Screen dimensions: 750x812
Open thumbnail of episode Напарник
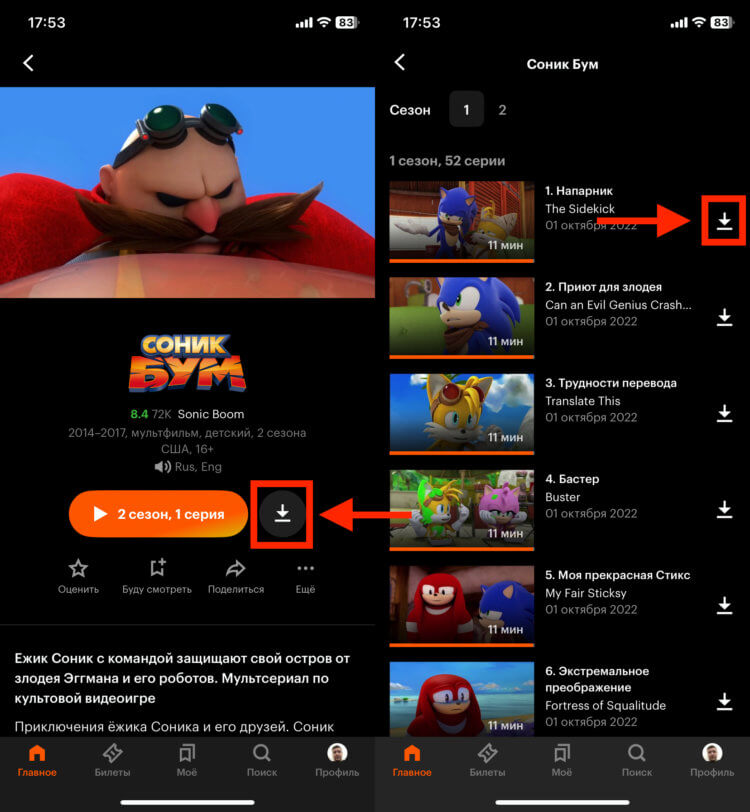pos(461,221)
